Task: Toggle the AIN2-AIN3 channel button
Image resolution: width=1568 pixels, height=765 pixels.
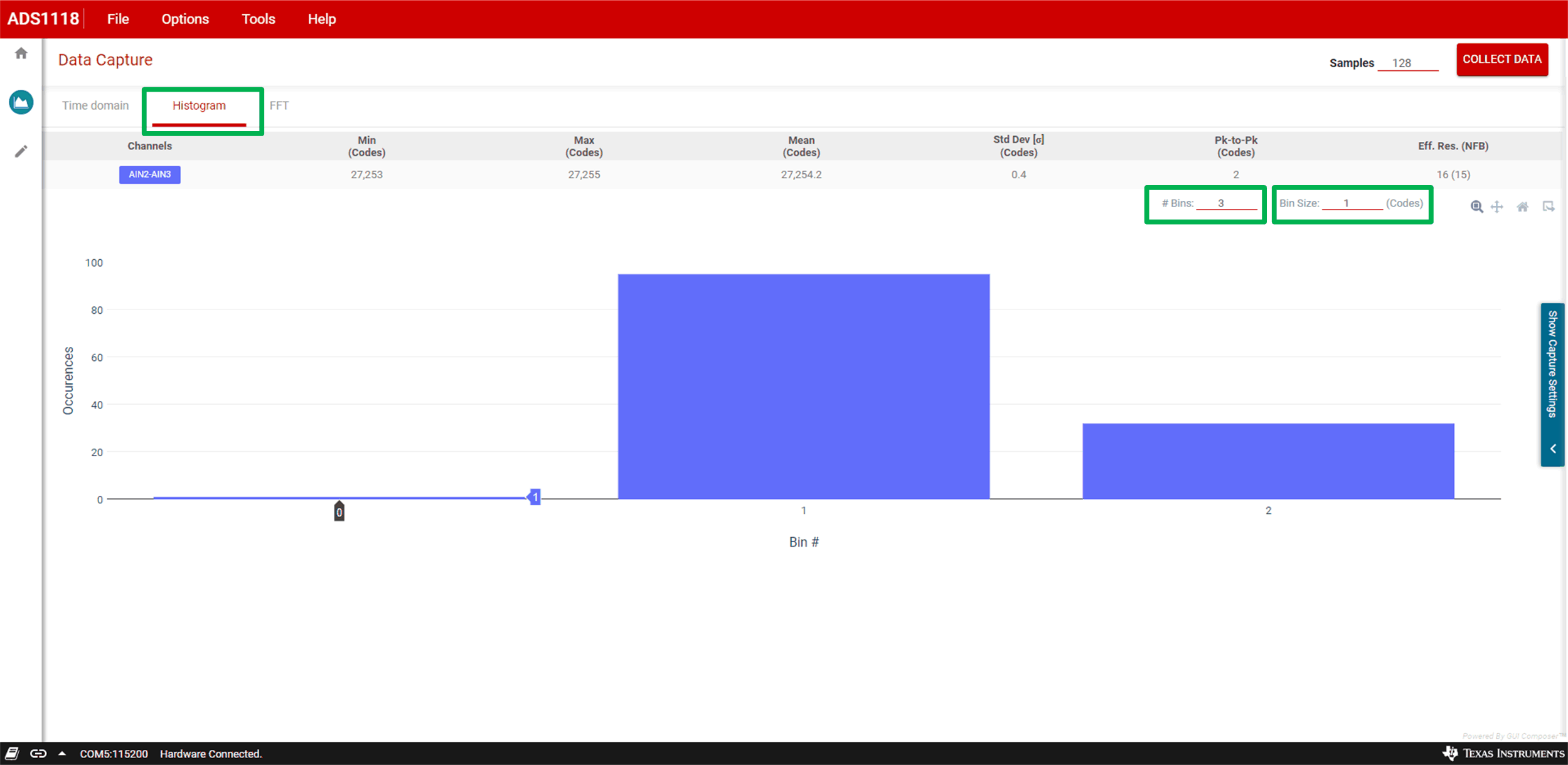Action: pos(149,174)
